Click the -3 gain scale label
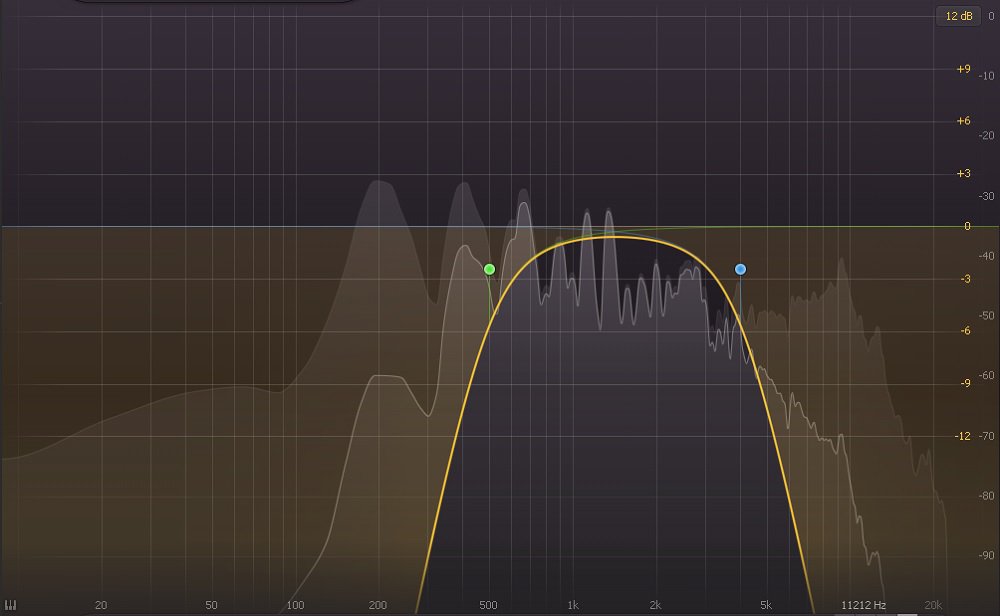This screenshot has height=616, width=1000. (x=963, y=279)
